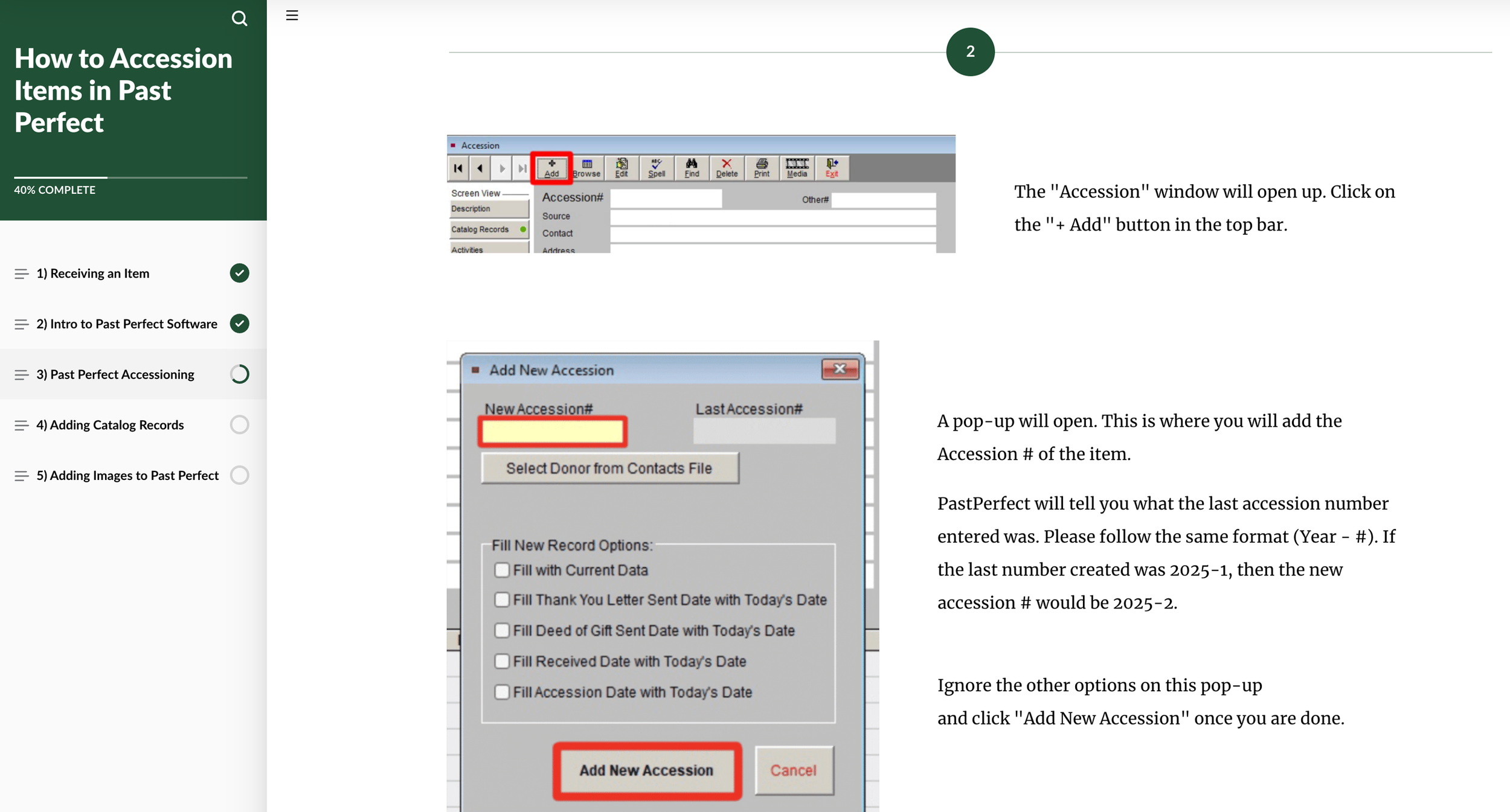Screen dimensions: 1510x812
Task: Click the Add button in Accession toolbar
Action: pyautogui.click(x=551, y=168)
